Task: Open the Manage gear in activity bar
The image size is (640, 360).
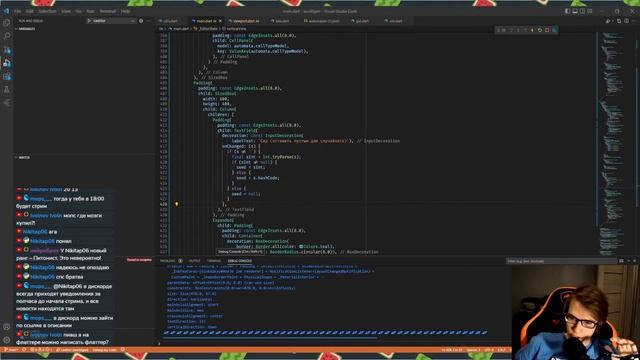Action: coord(7,340)
